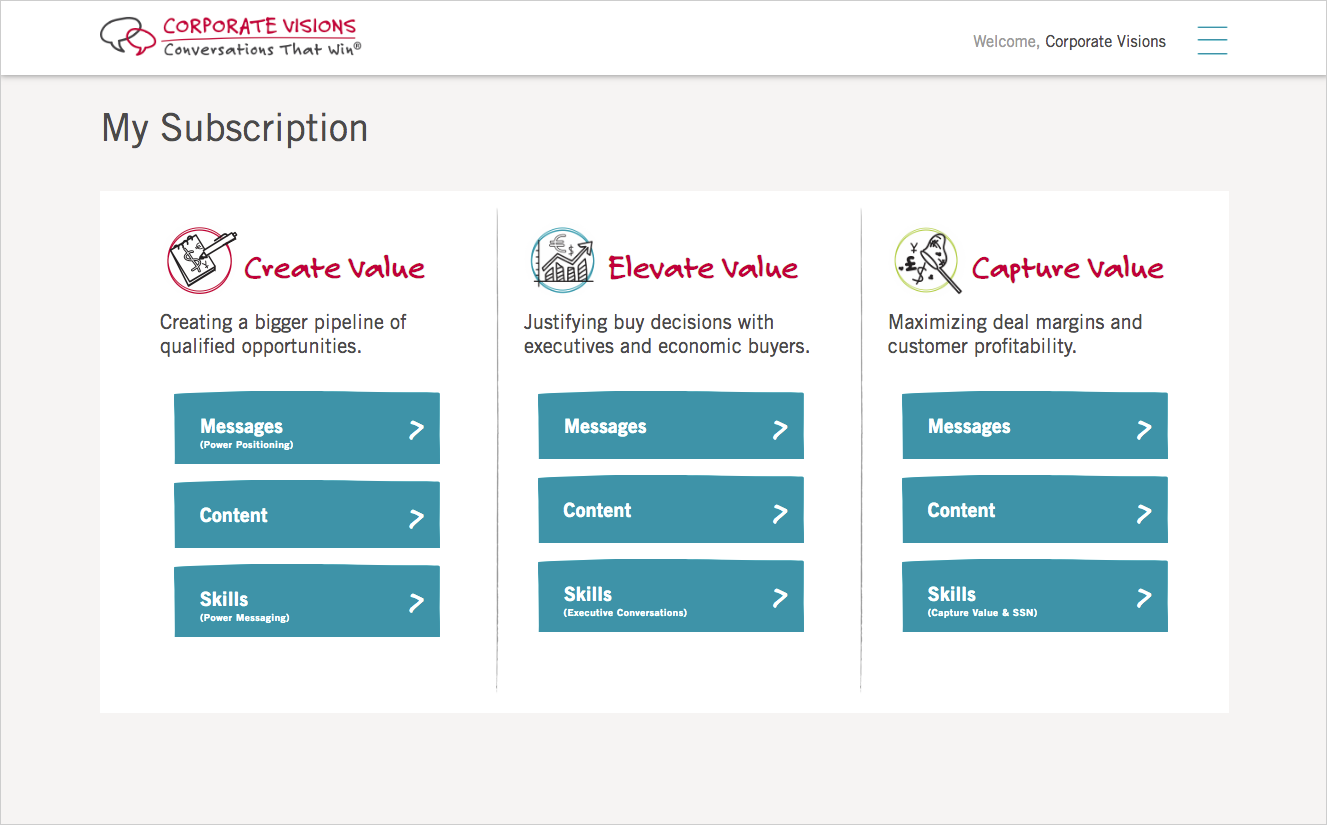Image resolution: width=1327 pixels, height=825 pixels.
Task: Open Skills (Power Messaging) button
Action: [307, 601]
